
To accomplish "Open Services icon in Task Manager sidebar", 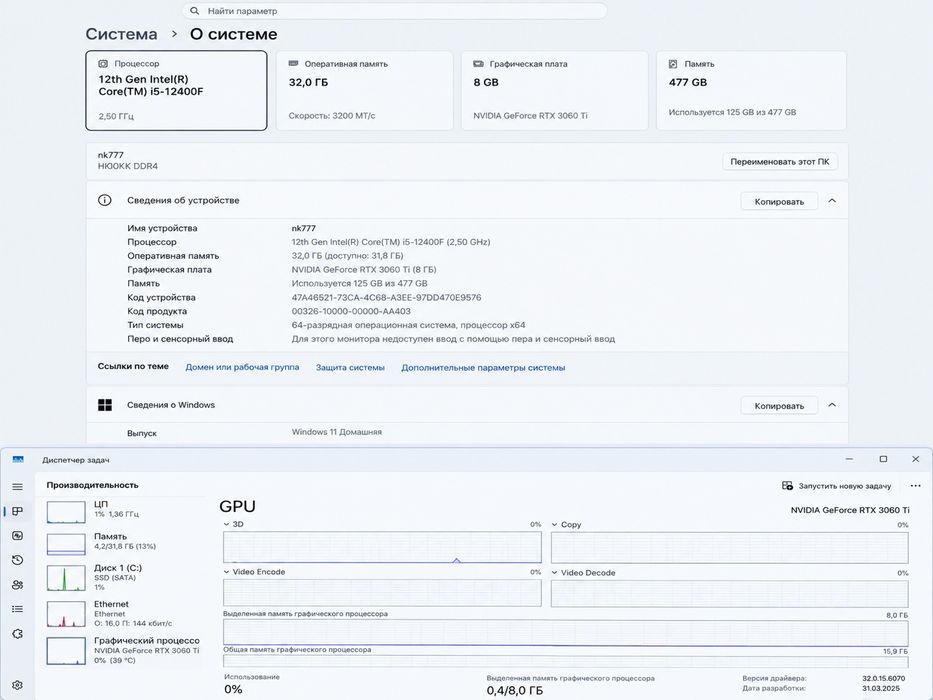I will (17, 634).
